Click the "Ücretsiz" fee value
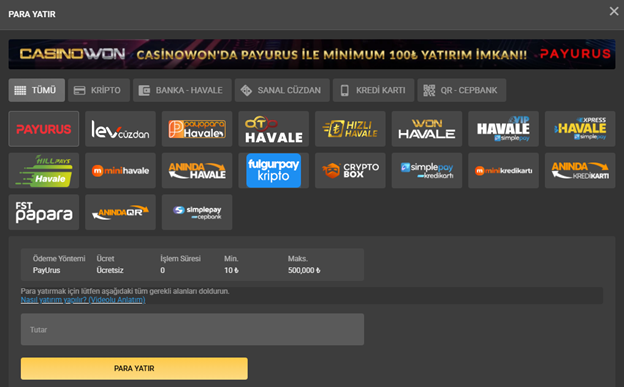Viewport: 624px width, 387px height. (110, 270)
